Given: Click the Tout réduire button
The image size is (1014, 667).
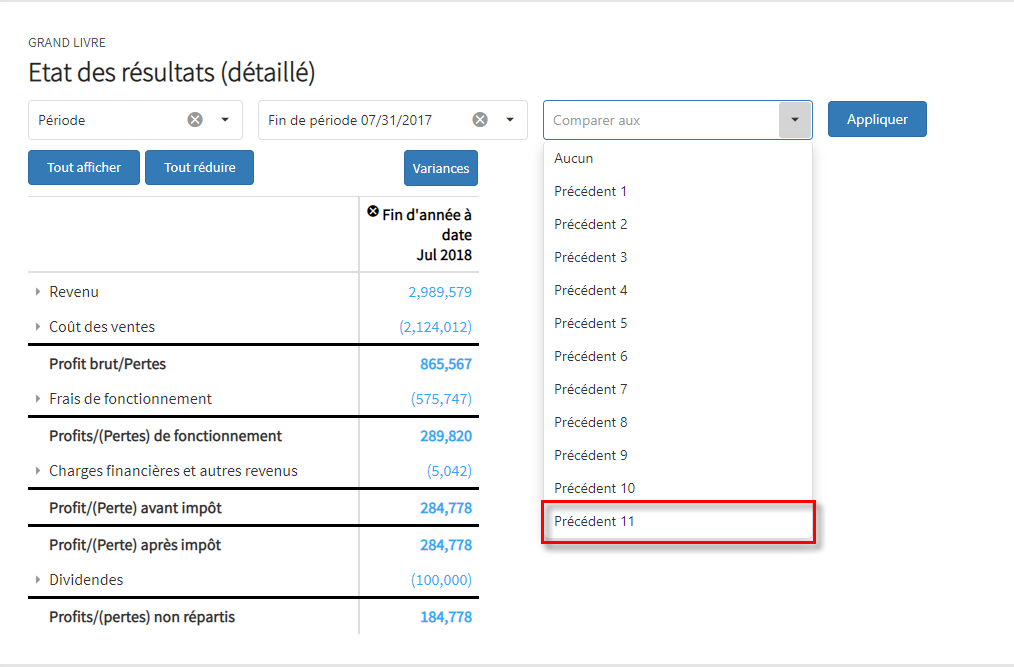Looking at the screenshot, I should pyautogui.click(x=199, y=168).
